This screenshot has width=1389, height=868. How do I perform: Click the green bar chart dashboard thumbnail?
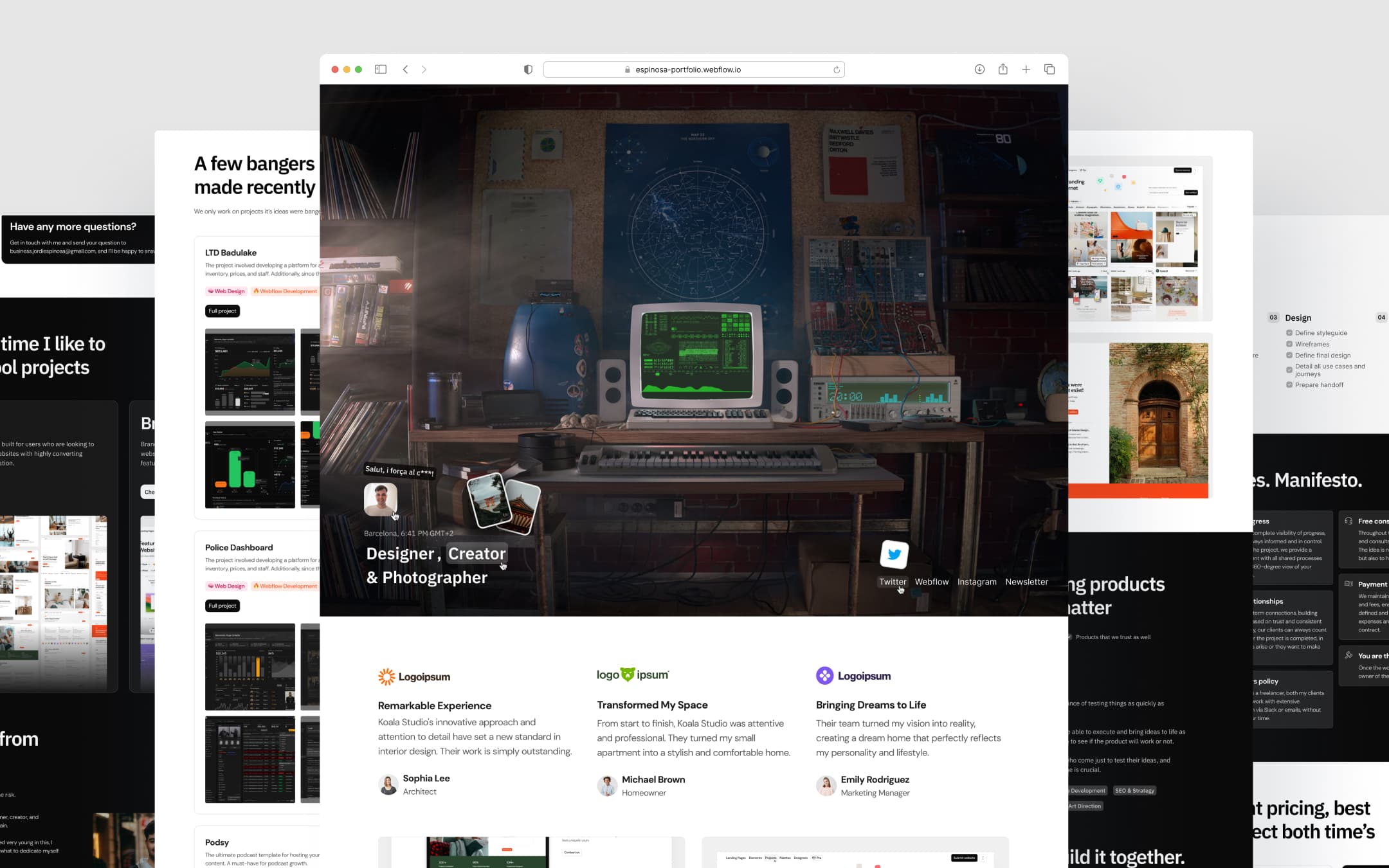pos(250,465)
